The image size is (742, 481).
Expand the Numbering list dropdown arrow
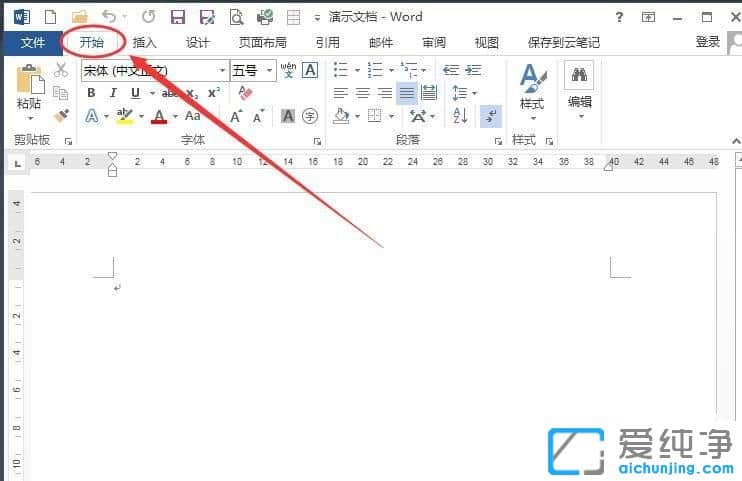pos(391,71)
